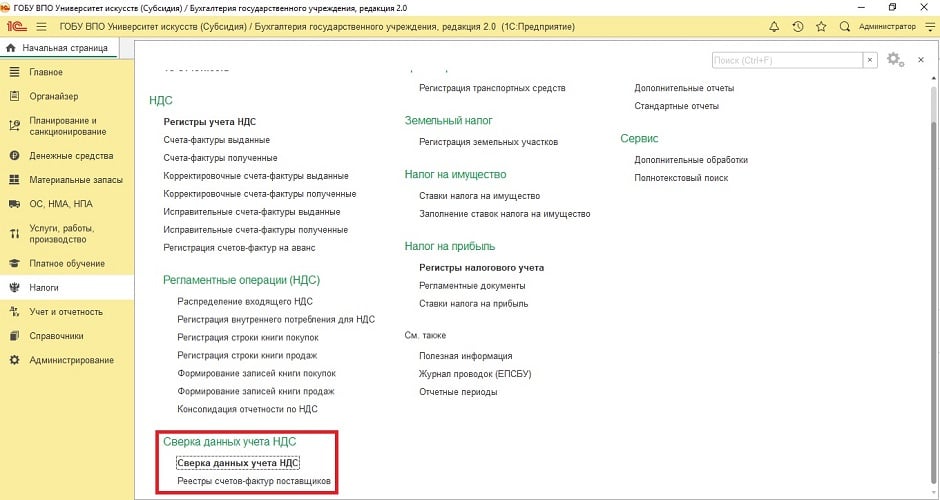The height and width of the screenshot is (500, 940).
Task: Open global search magnifier icon
Action: 846,27
